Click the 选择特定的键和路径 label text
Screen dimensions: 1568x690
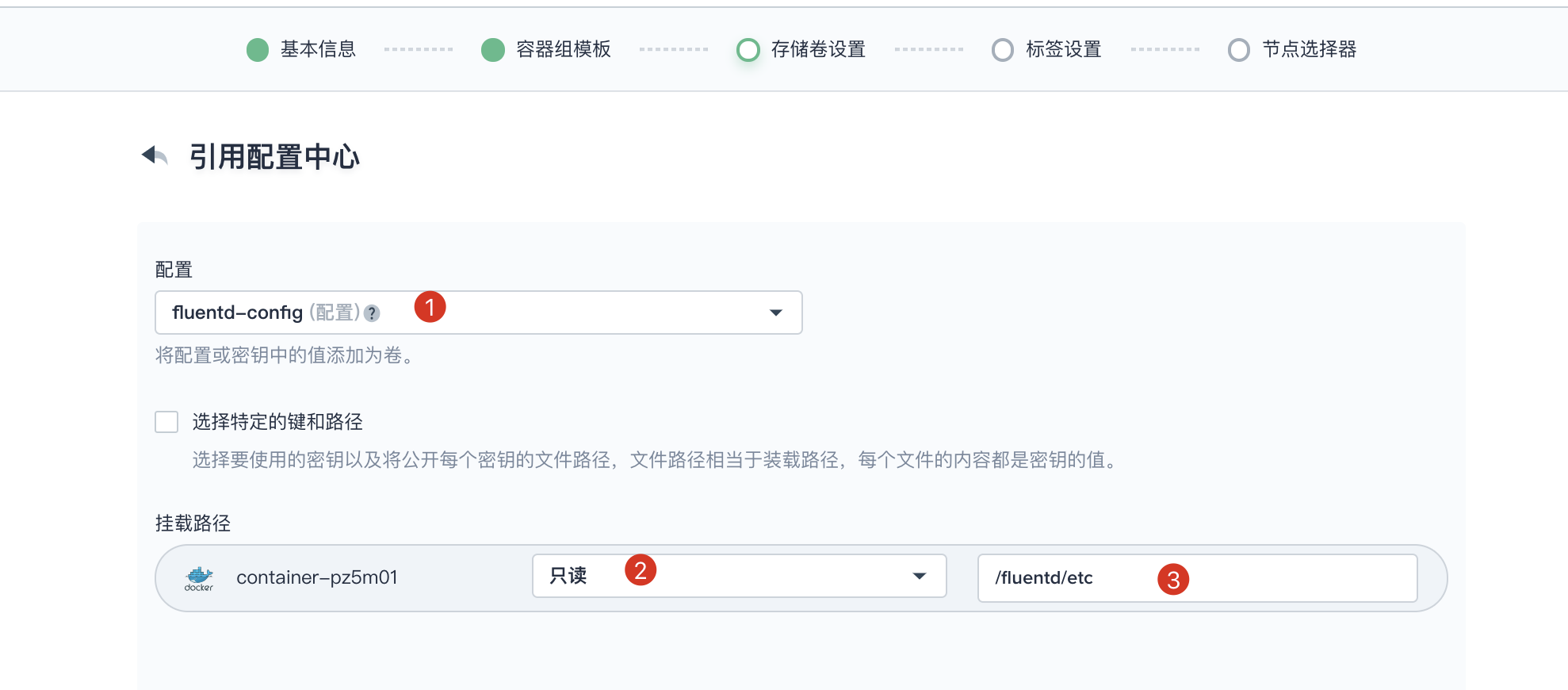click(277, 422)
